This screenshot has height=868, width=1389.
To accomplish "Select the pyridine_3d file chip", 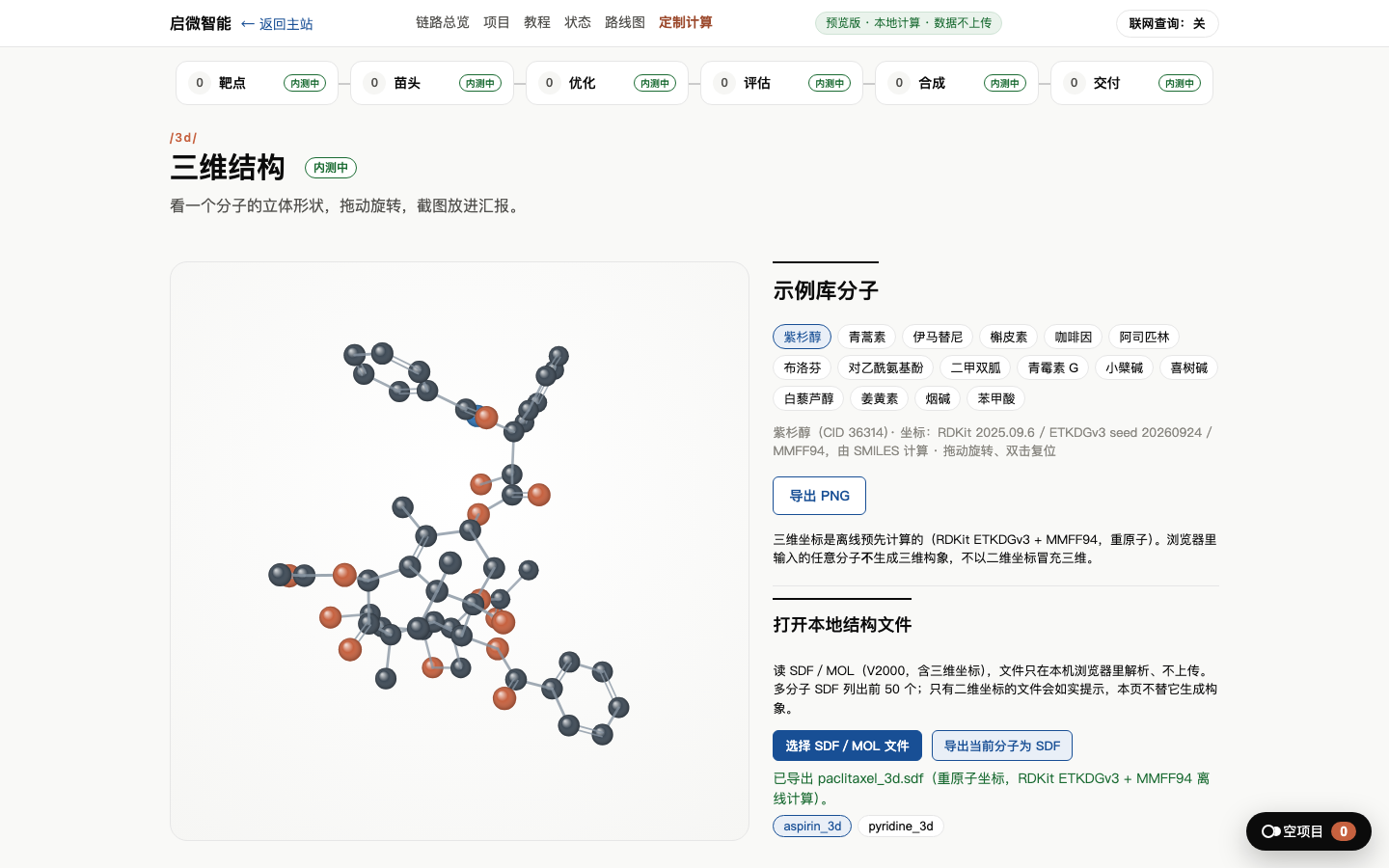I will [901, 827].
